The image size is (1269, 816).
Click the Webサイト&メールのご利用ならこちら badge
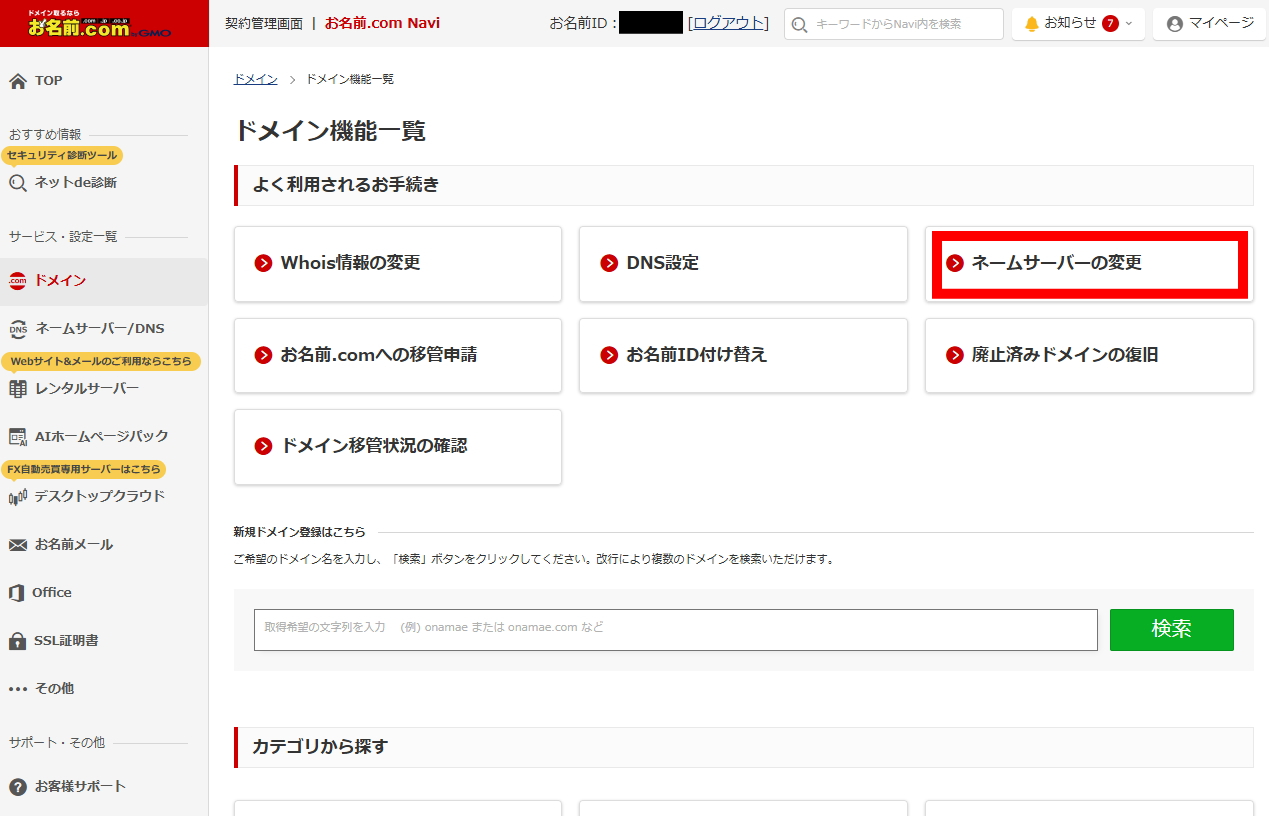coord(101,362)
